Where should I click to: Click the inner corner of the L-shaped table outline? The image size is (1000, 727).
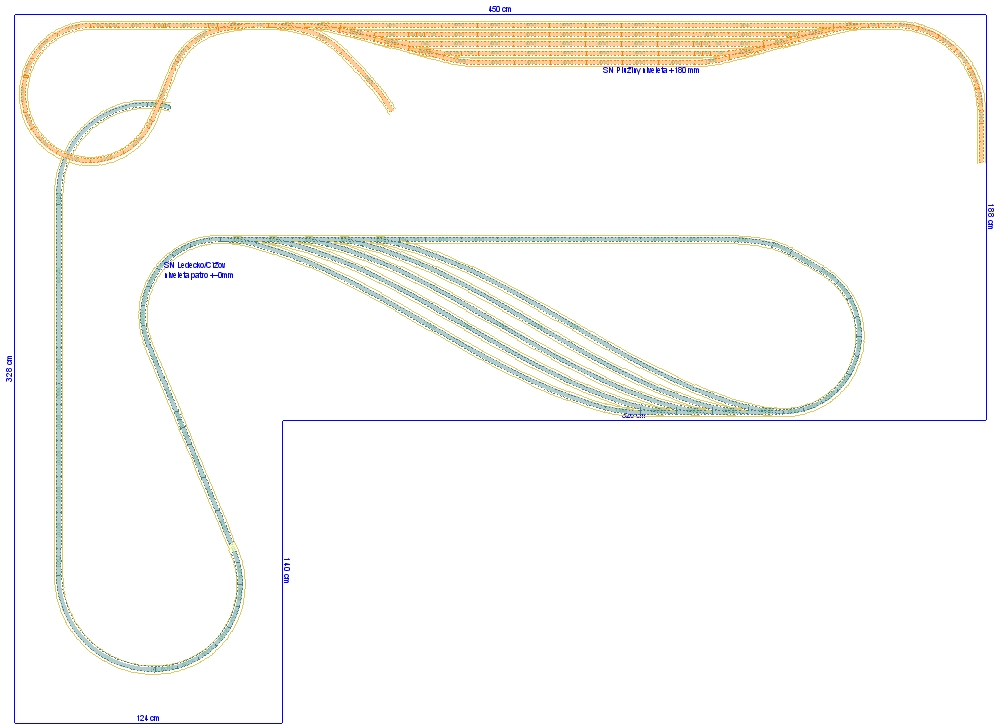click(x=283, y=421)
